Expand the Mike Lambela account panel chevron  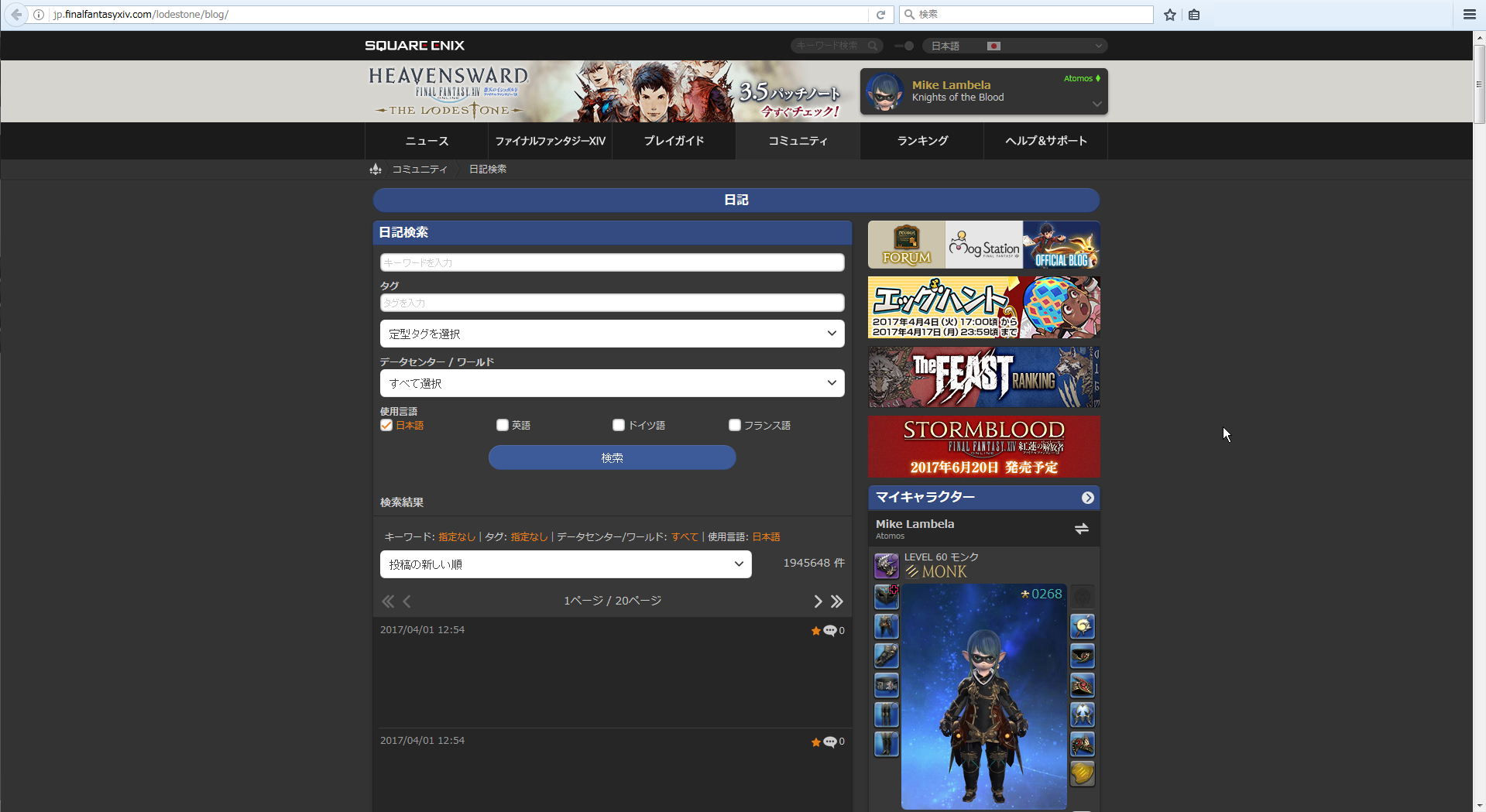point(1096,104)
